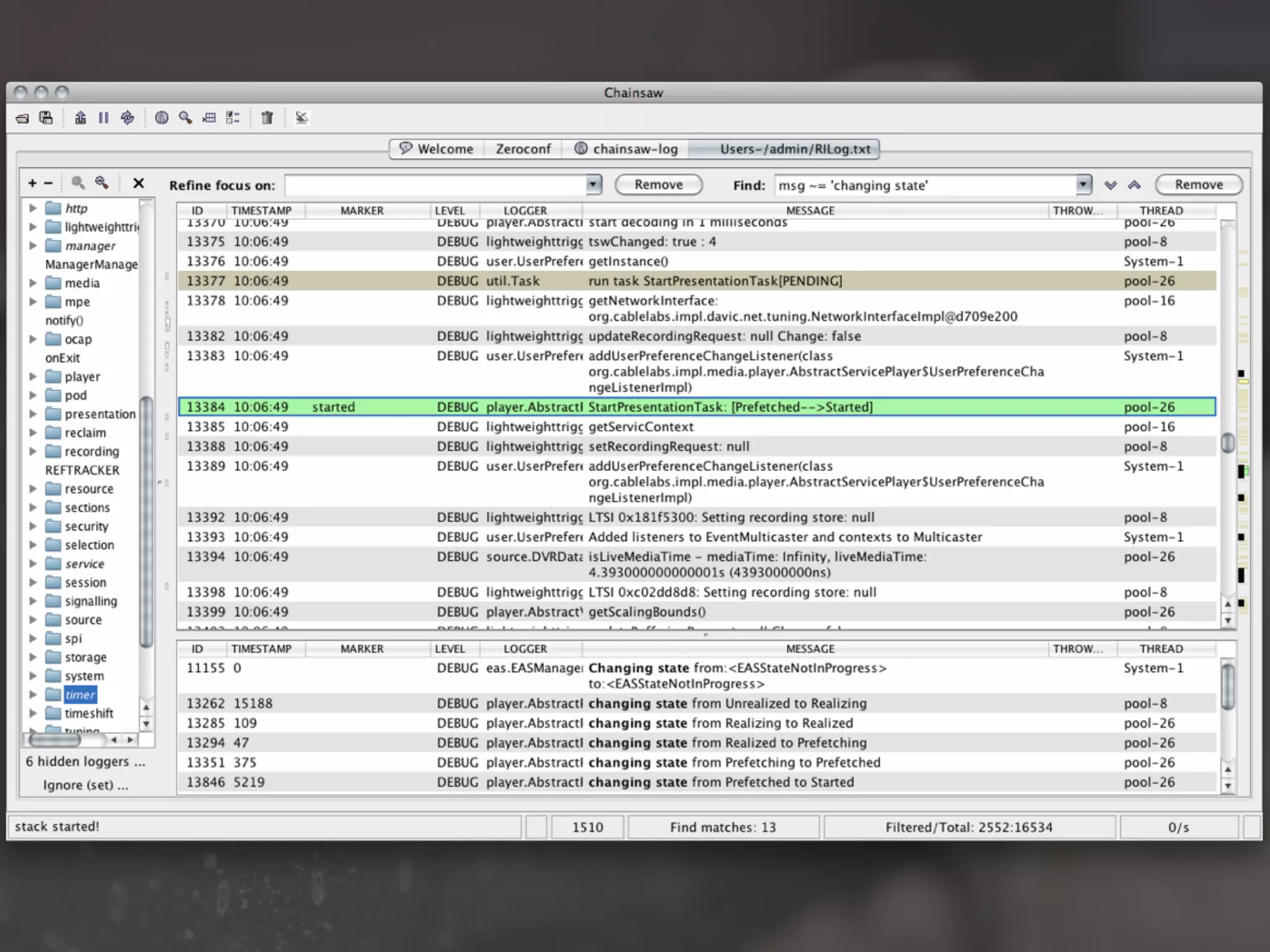
Task: Click Remove next to Refine focus
Action: pos(658,185)
